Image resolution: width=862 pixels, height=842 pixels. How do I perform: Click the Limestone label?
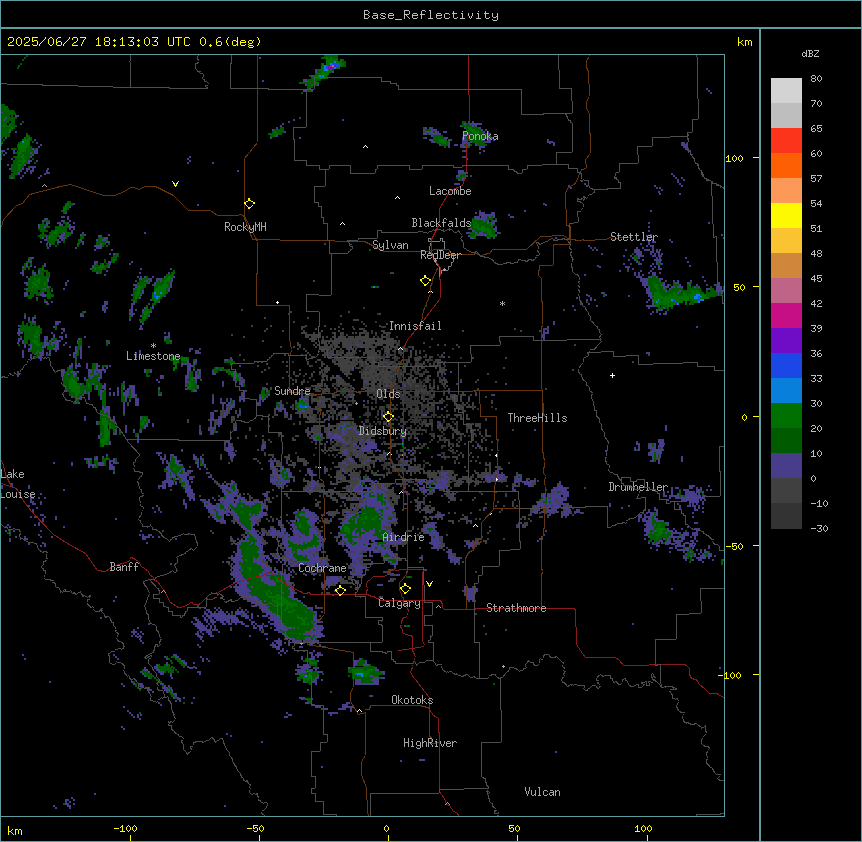point(153,356)
